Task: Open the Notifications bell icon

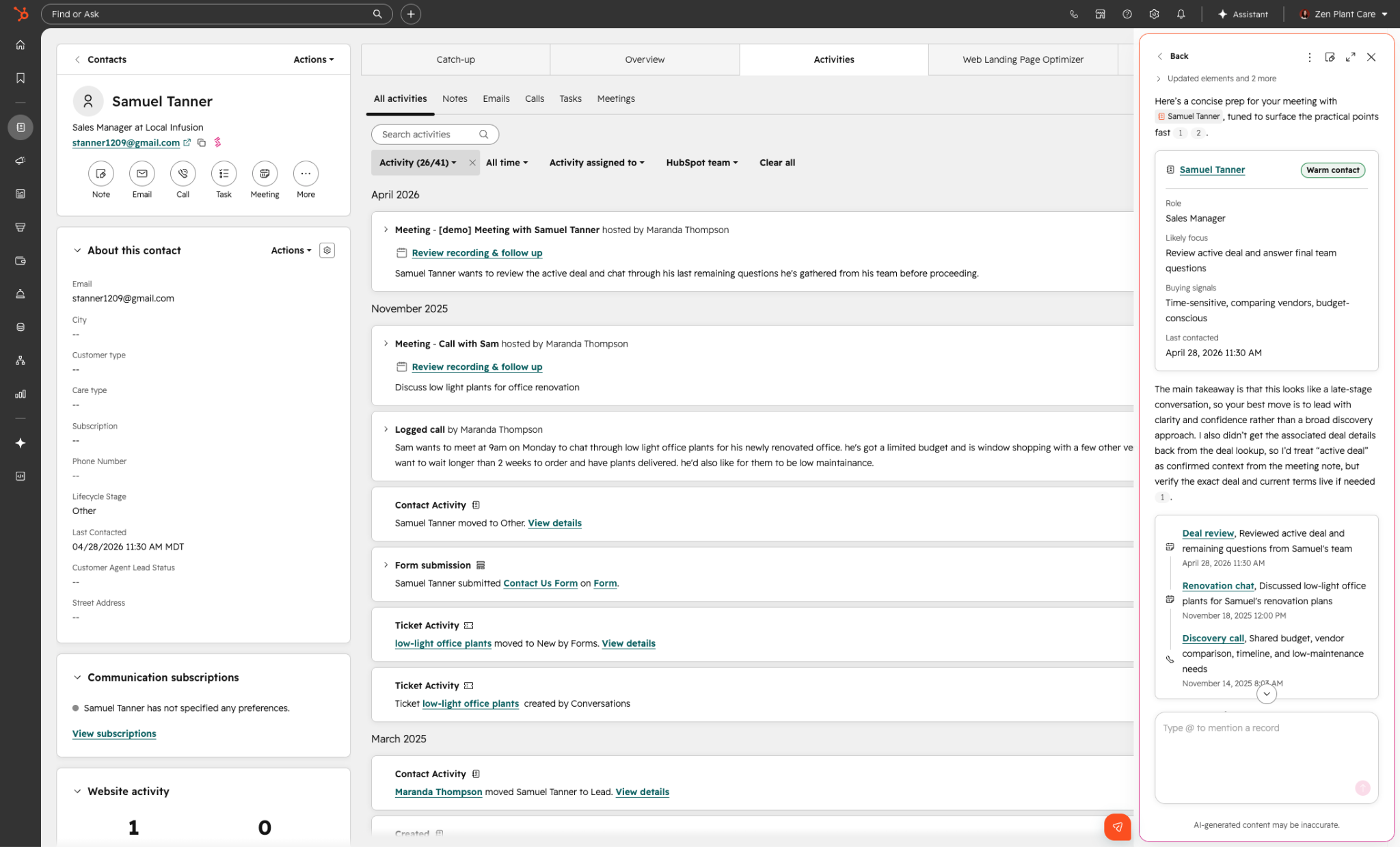Action: click(x=1181, y=14)
